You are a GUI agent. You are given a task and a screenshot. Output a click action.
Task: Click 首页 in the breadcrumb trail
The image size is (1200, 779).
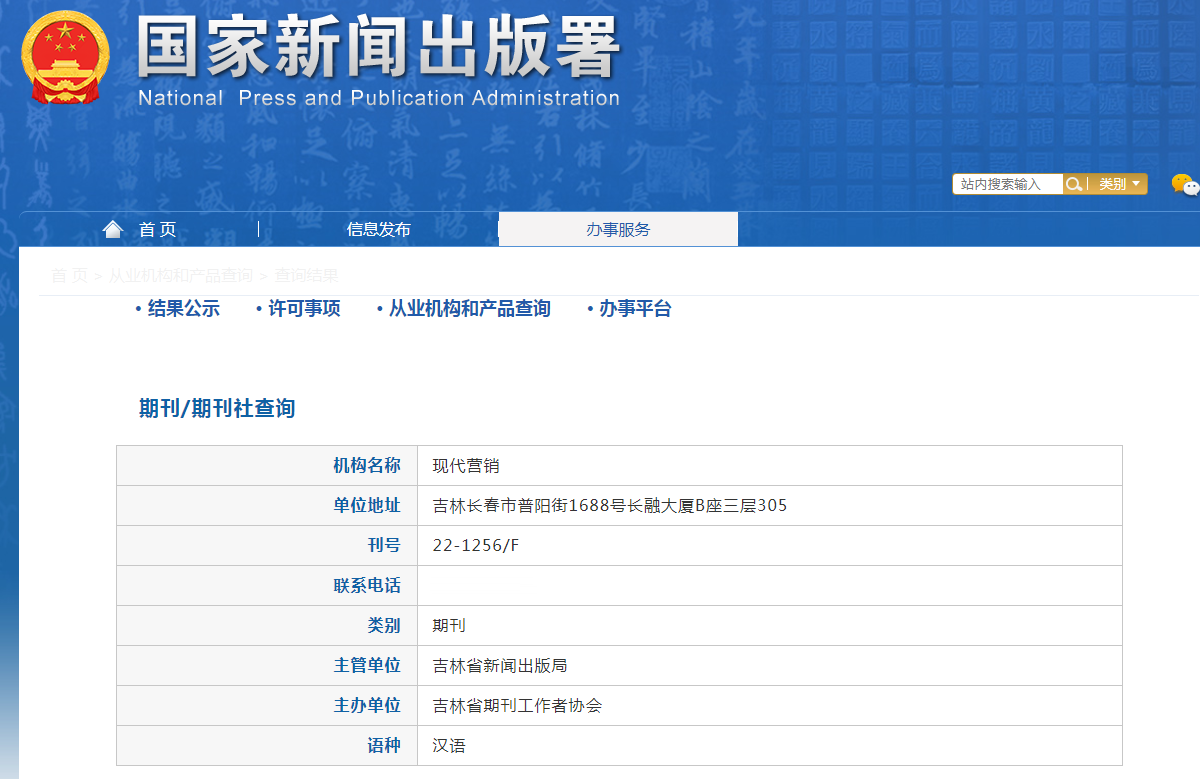click(69, 276)
